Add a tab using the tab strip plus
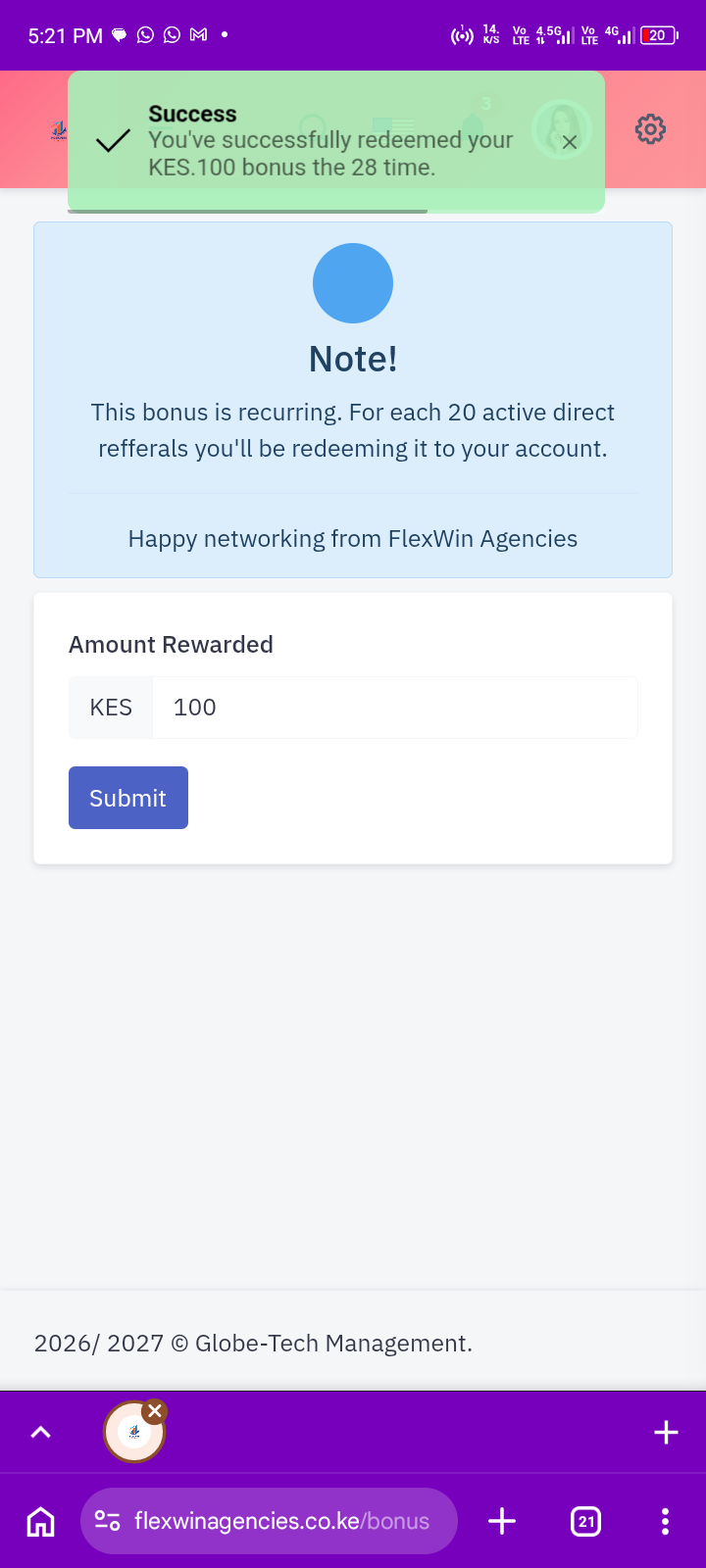Image resolution: width=706 pixels, height=1568 pixels. [666, 1433]
